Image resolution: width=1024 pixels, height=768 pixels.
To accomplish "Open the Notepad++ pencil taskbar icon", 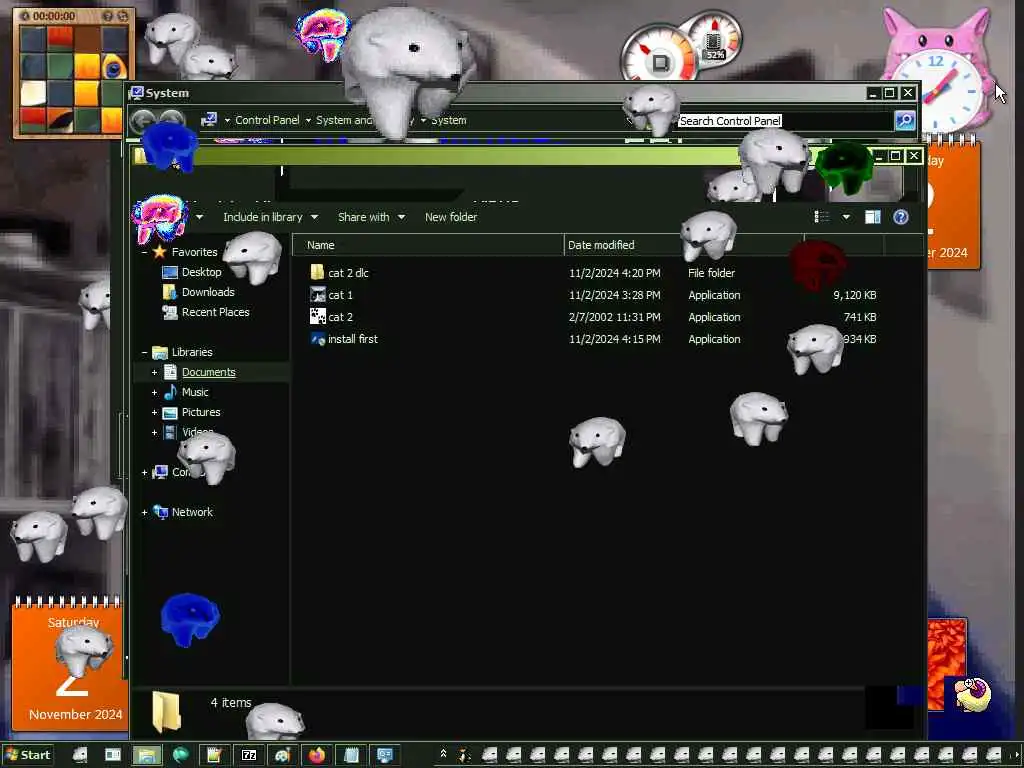I will click(x=214, y=755).
